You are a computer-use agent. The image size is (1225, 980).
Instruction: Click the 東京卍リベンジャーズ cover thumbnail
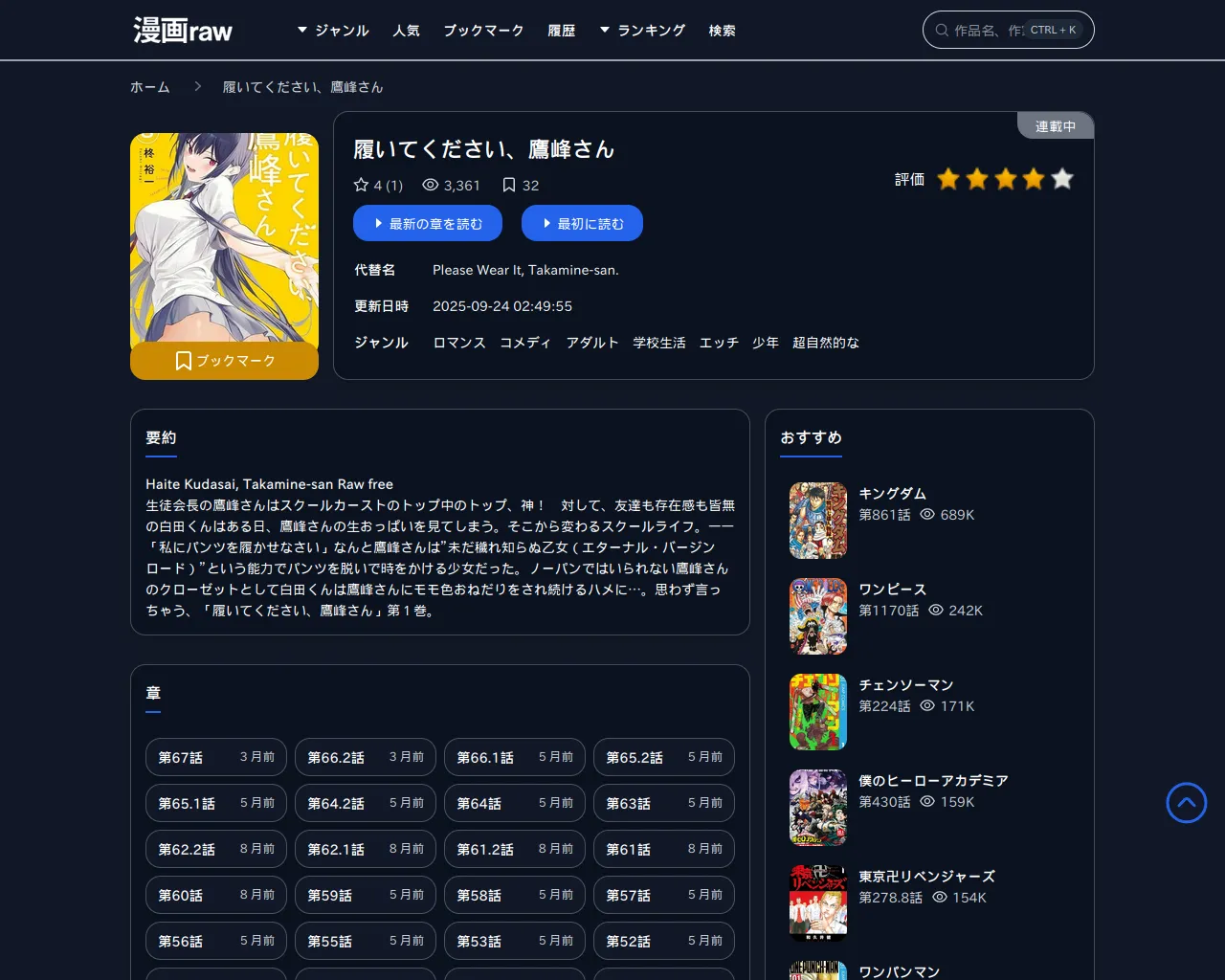click(x=818, y=903)
